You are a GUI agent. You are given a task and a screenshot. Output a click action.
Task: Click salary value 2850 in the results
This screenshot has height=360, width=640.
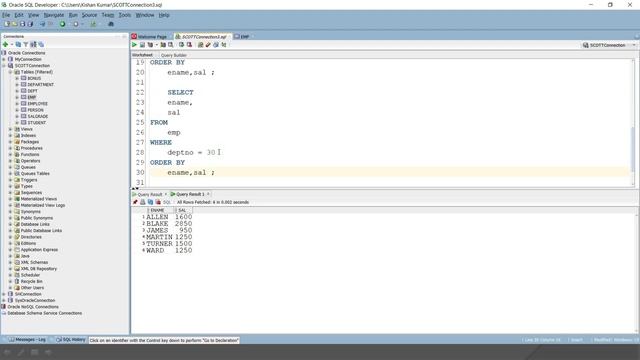183,224
